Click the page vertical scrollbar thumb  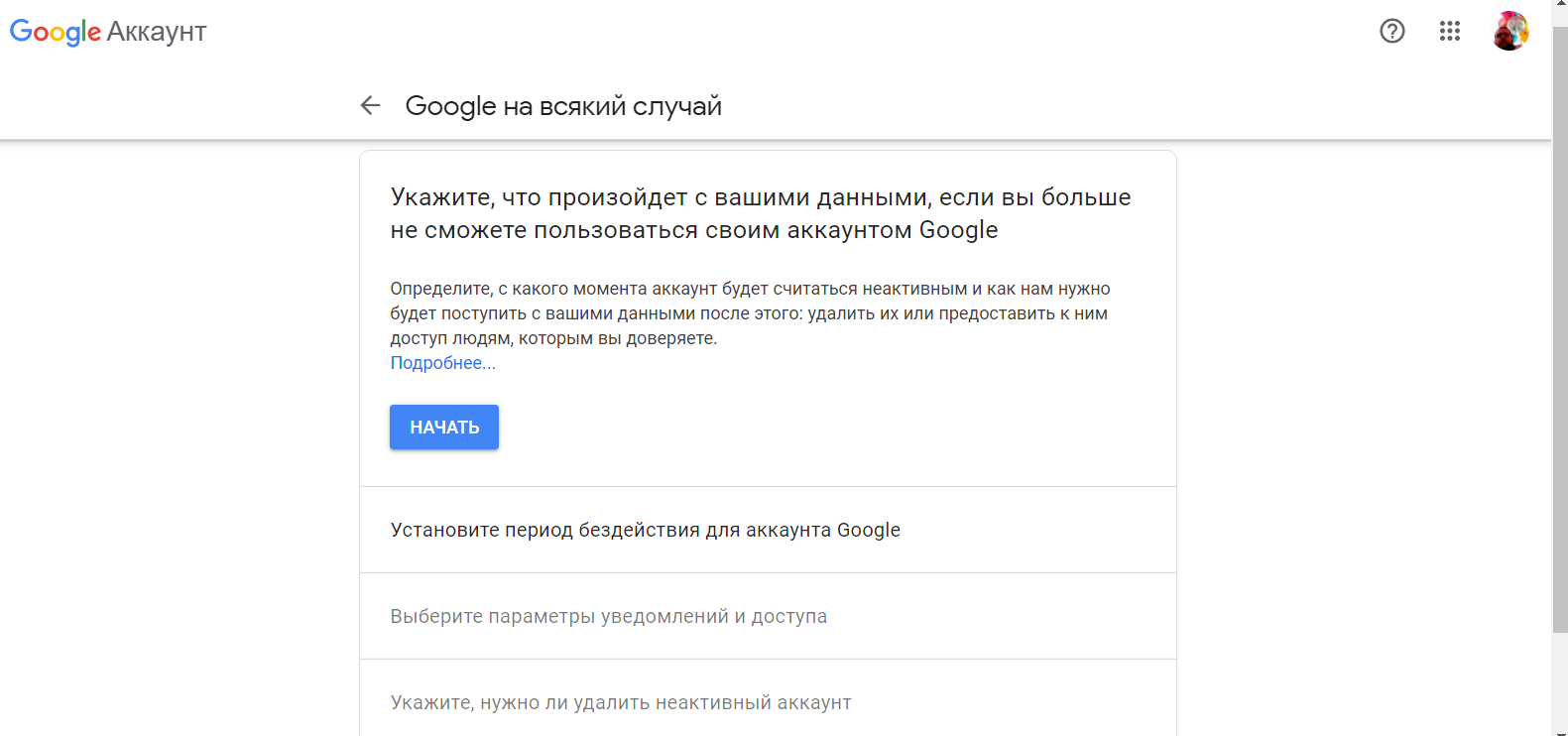[x=1560, y=327]
